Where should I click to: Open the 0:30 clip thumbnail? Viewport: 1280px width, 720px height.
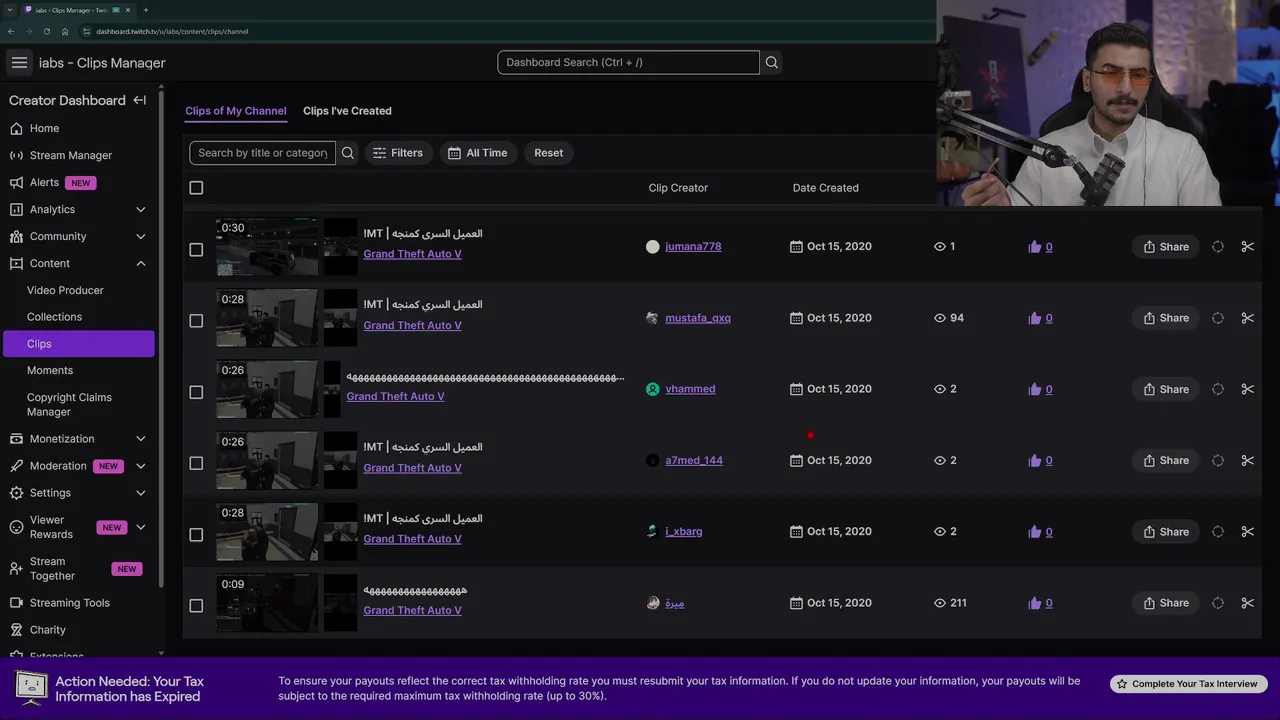pos(267,246)
